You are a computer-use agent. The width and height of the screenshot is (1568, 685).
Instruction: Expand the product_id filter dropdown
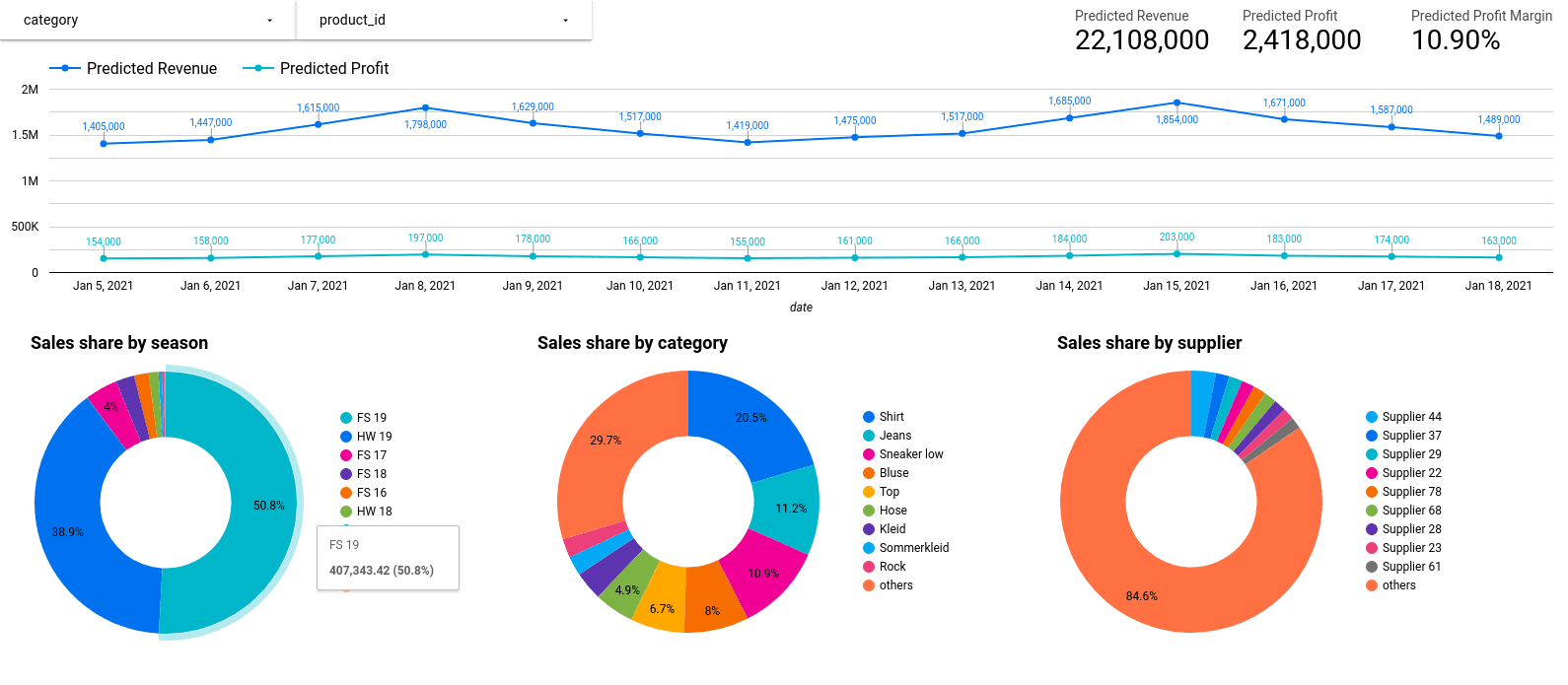[x=444, y=20]
